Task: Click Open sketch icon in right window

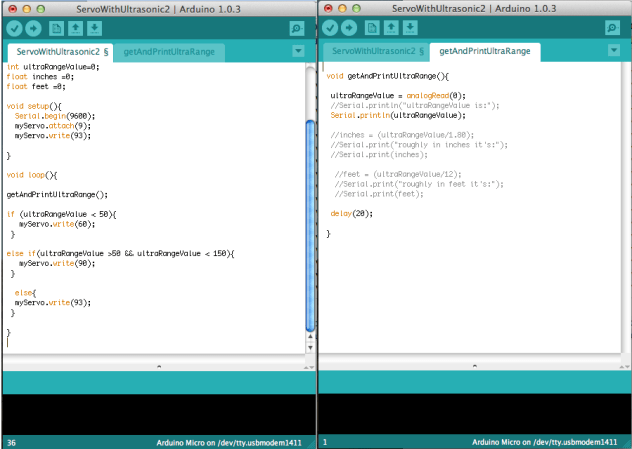Action: [392, 28]
